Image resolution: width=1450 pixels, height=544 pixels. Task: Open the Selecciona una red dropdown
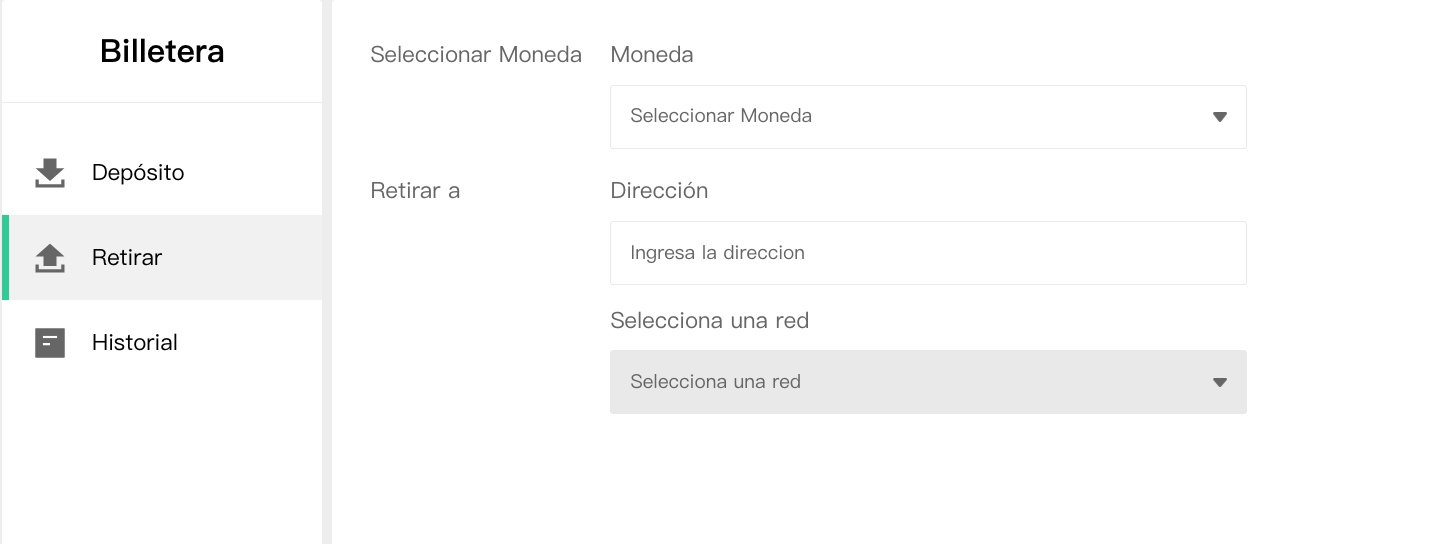(x=928, y=382)
